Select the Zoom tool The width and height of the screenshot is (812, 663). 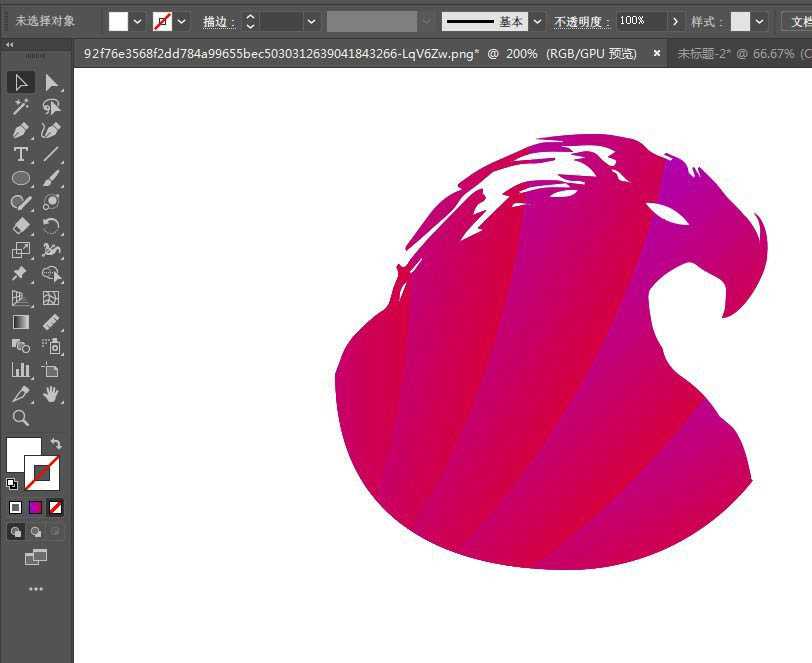coord(22,418)
